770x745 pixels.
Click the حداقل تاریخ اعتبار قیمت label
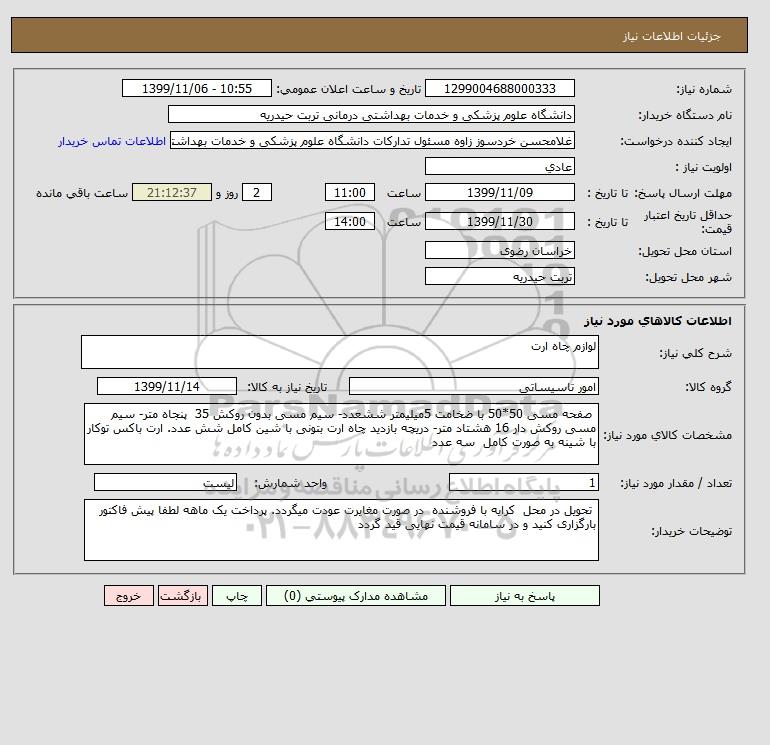pos(688,222)
